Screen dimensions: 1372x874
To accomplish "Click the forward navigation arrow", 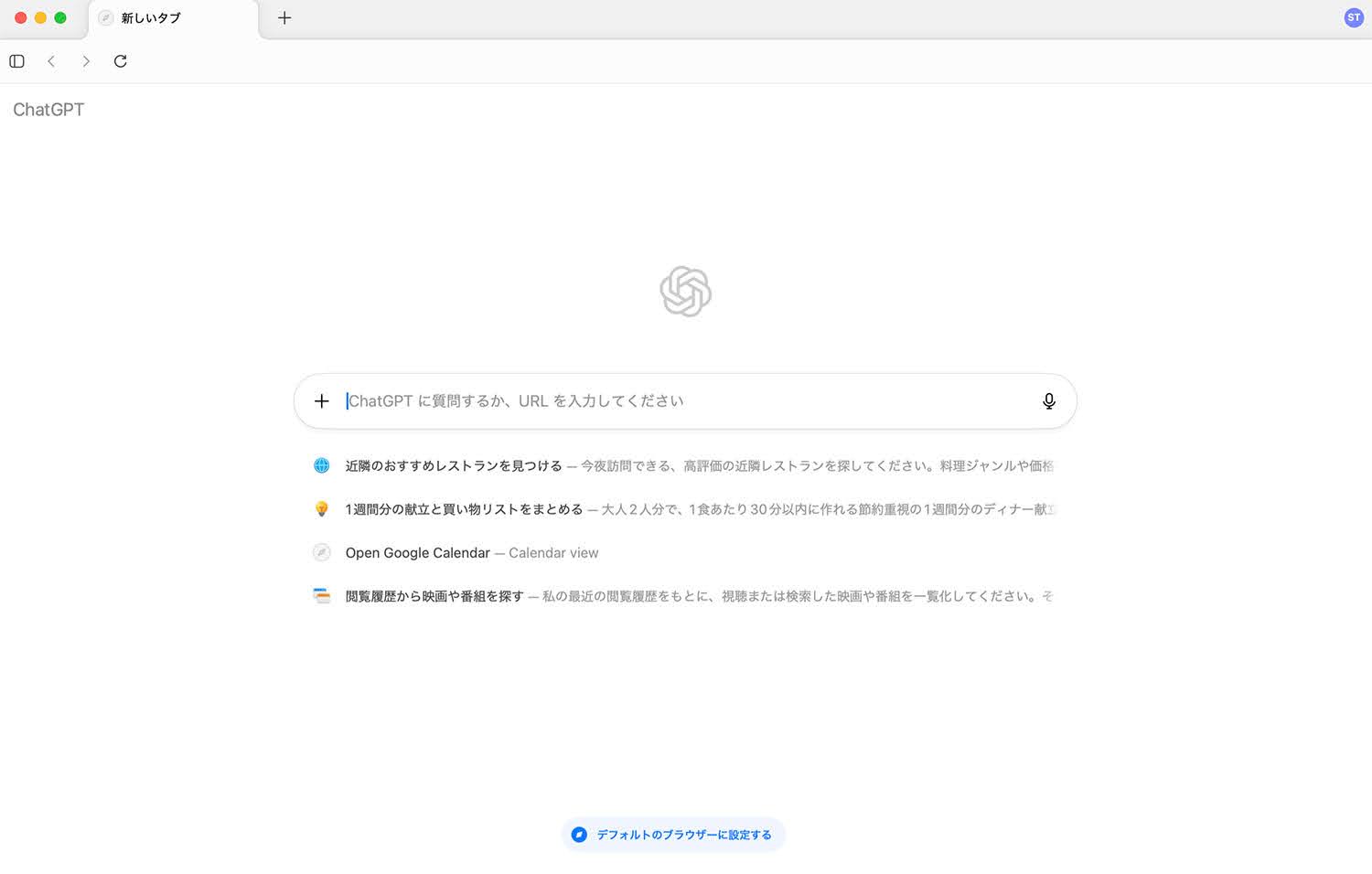I will [86, 61].
